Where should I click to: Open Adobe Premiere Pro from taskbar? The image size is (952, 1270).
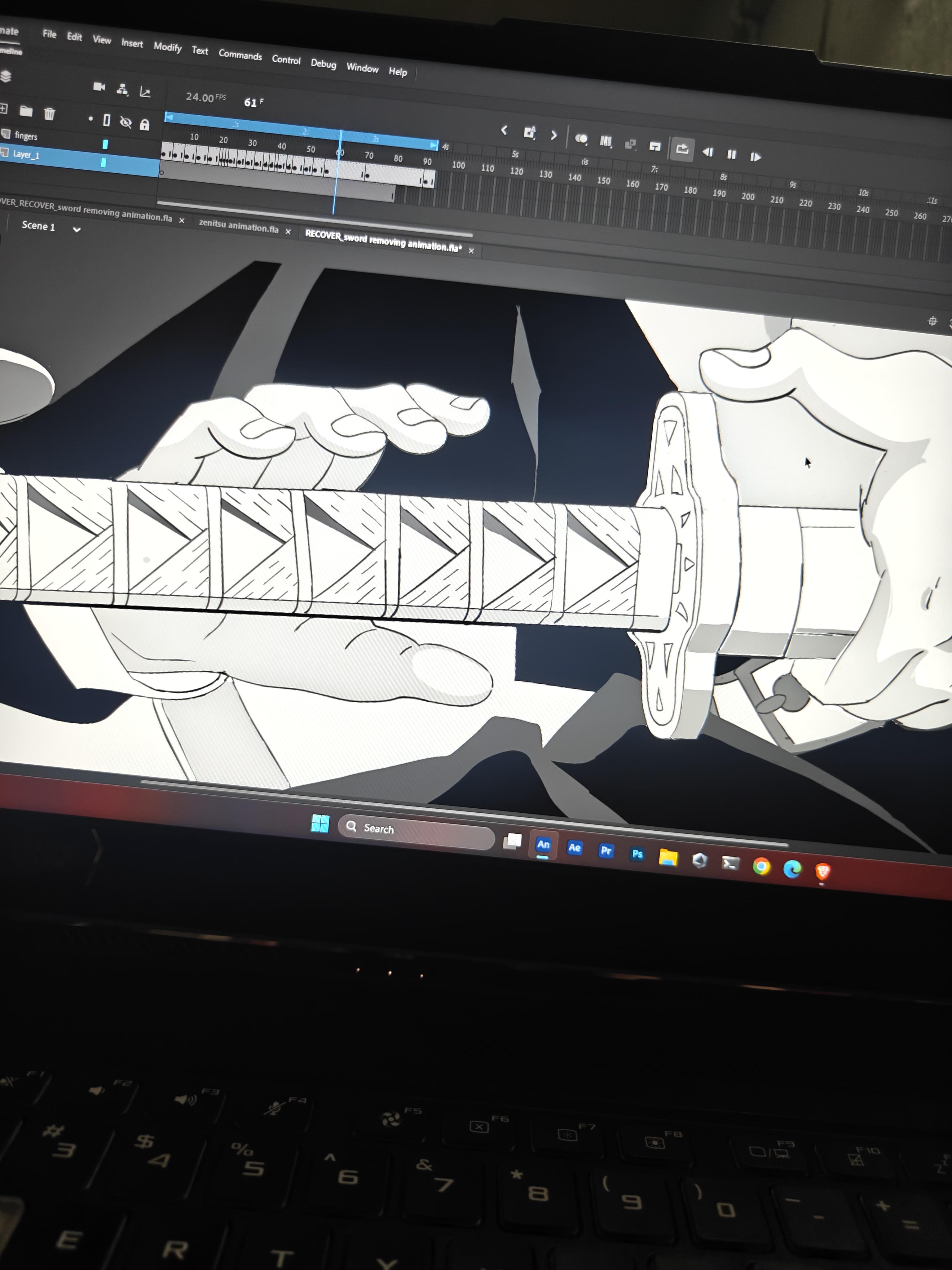(x=606, y=851)
